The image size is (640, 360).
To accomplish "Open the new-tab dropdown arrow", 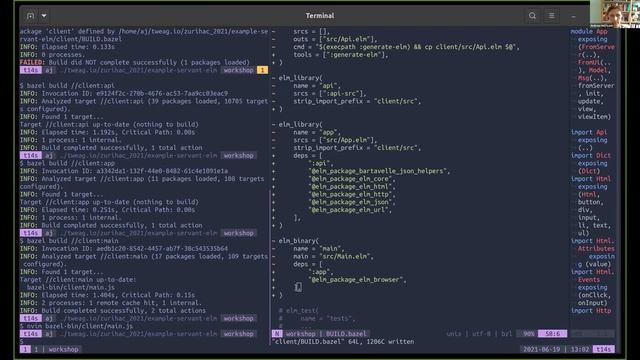I will tap(44, 16).
